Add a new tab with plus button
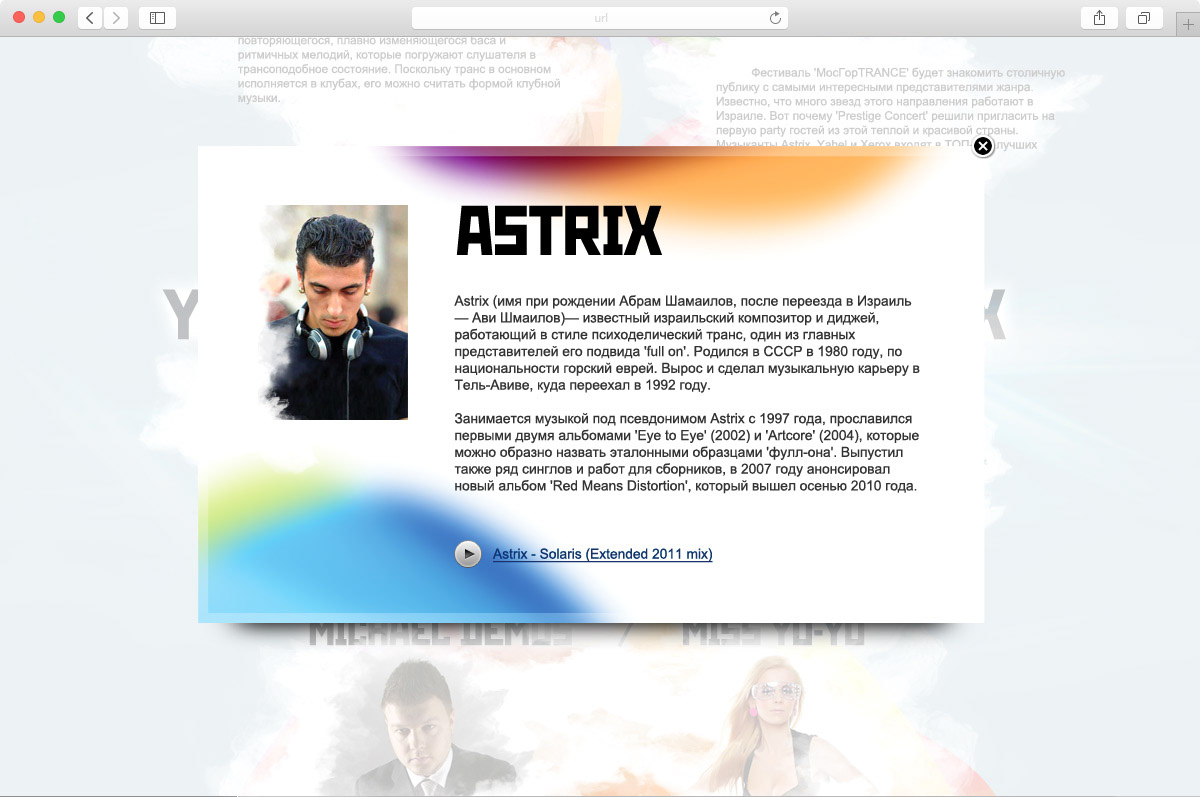1200x797 pixels. (1186, 24)
